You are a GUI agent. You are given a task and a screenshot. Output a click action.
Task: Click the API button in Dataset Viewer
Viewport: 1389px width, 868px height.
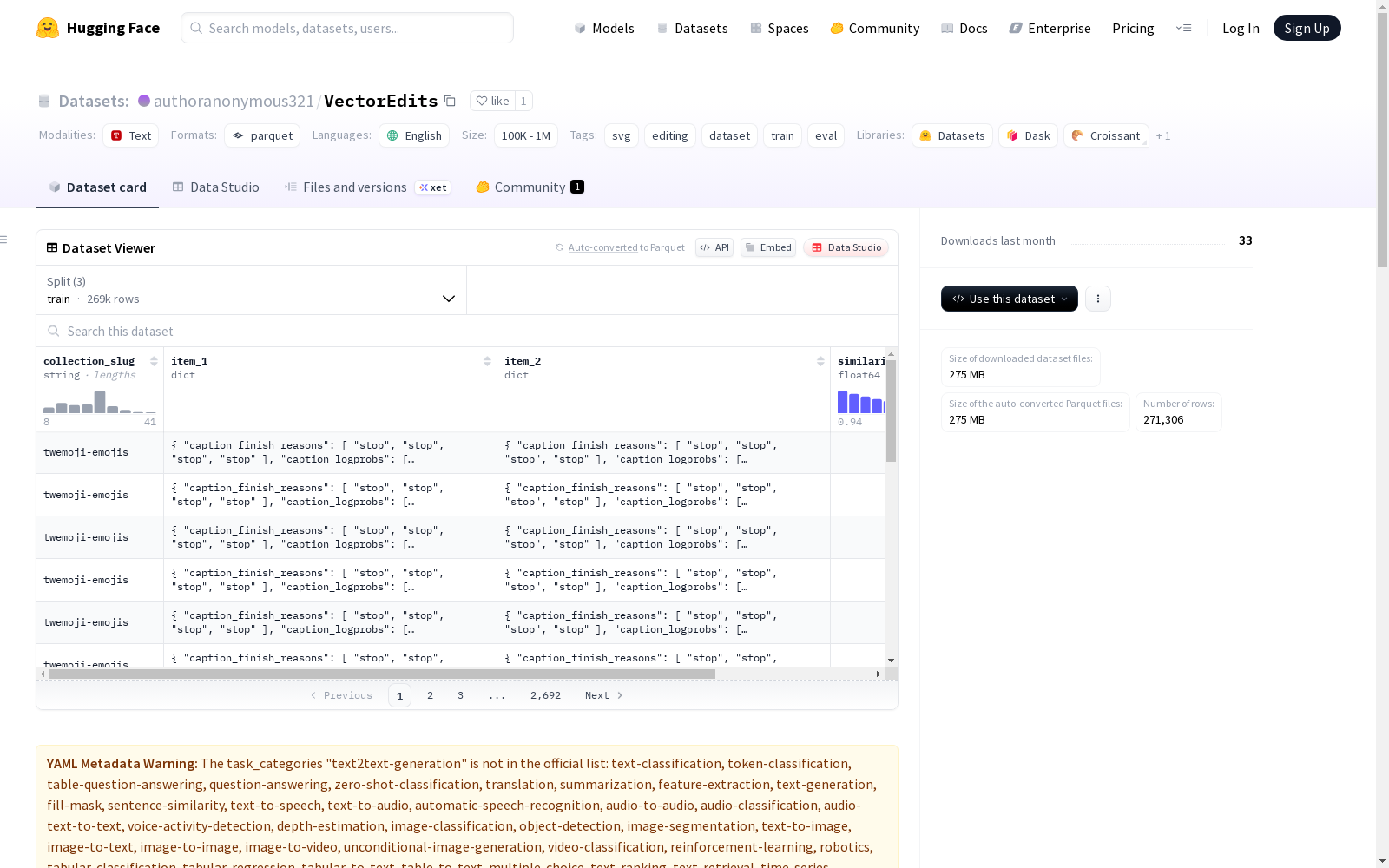click(714, 247)
